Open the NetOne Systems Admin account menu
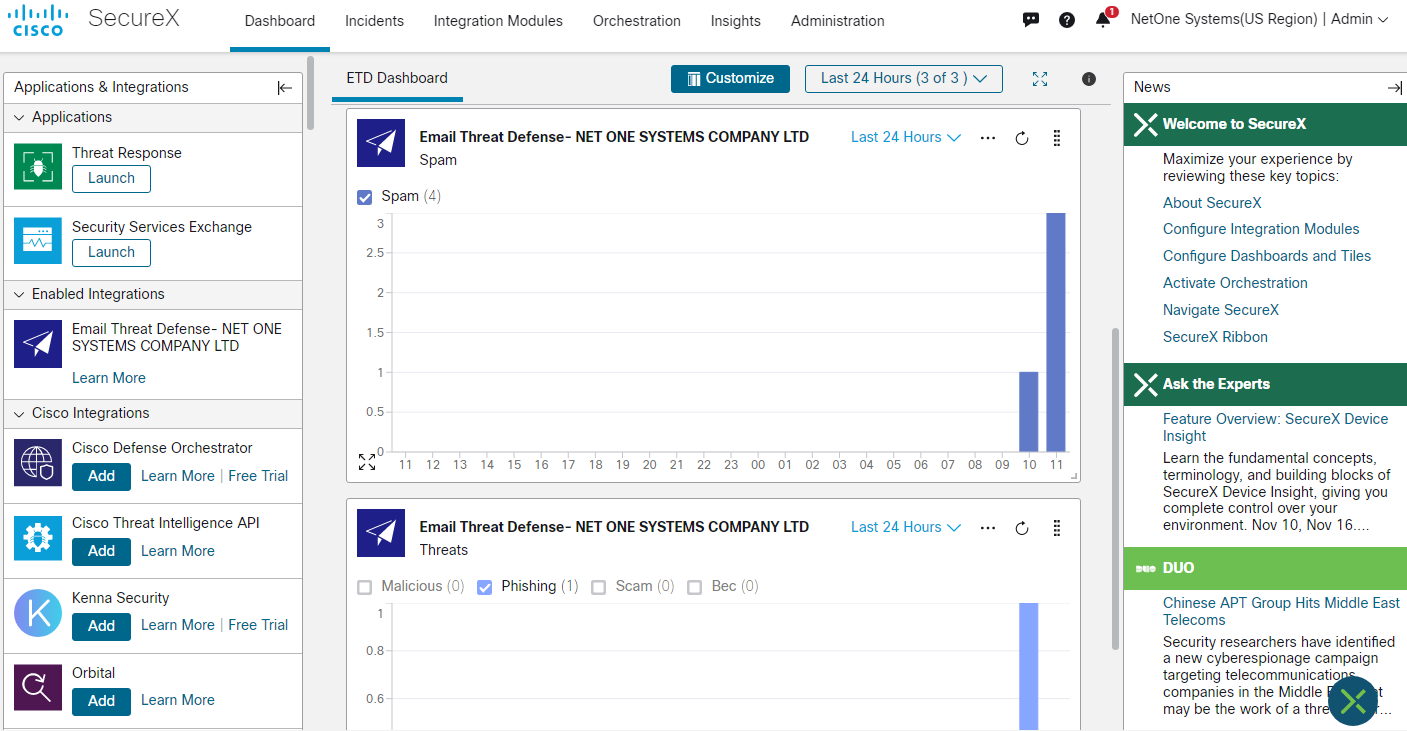Viewport: 1407px width, 731px height. click(1260, 20)
